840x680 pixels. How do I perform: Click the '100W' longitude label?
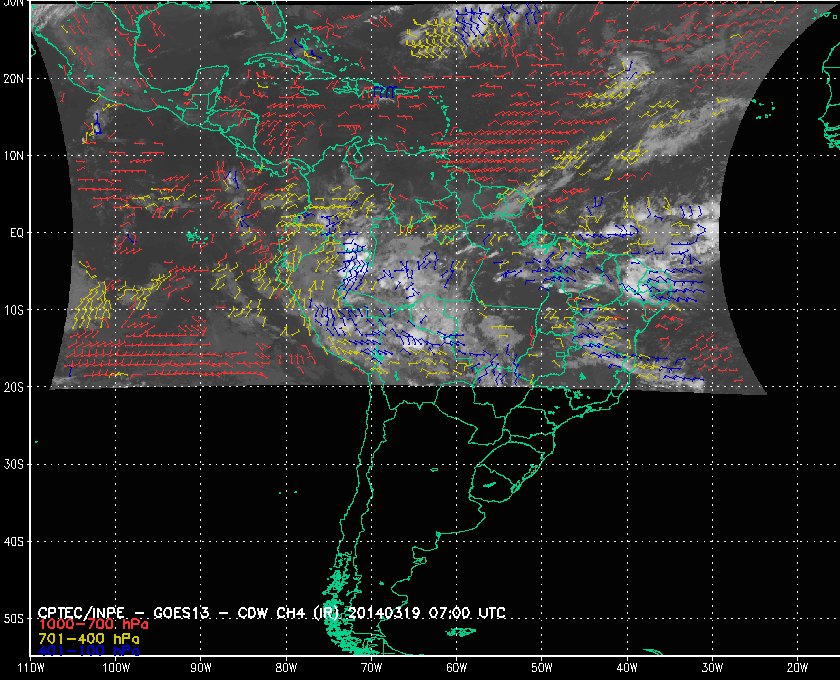coord(116,668)
